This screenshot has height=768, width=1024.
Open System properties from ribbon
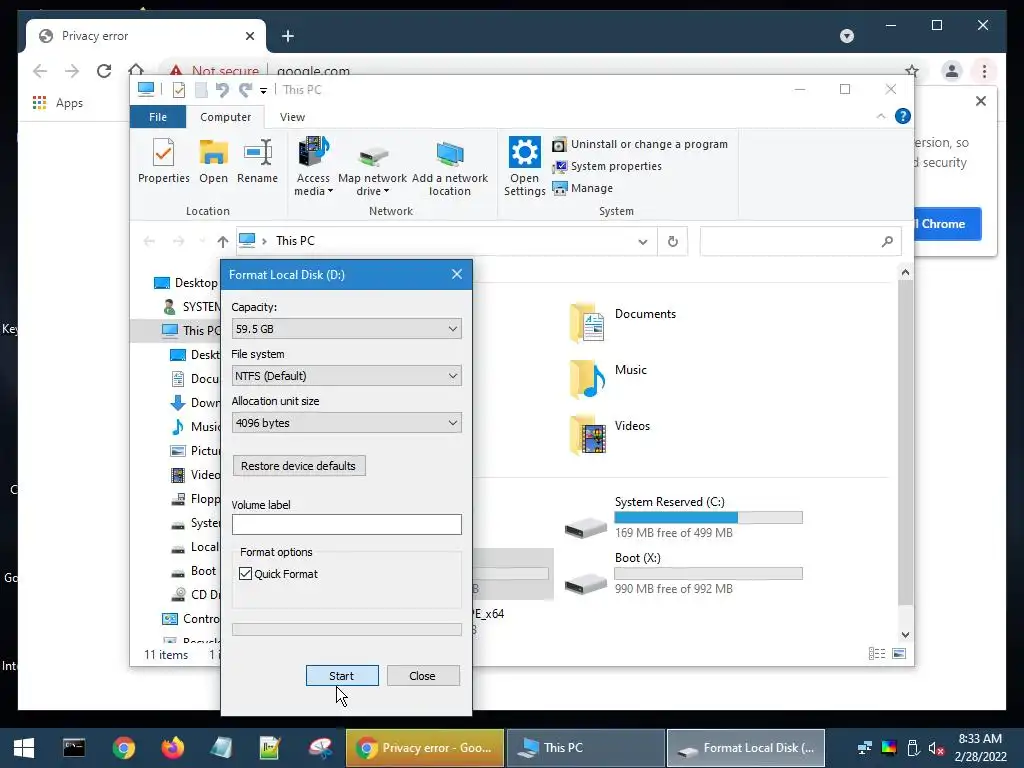click(x=607, y=167)
